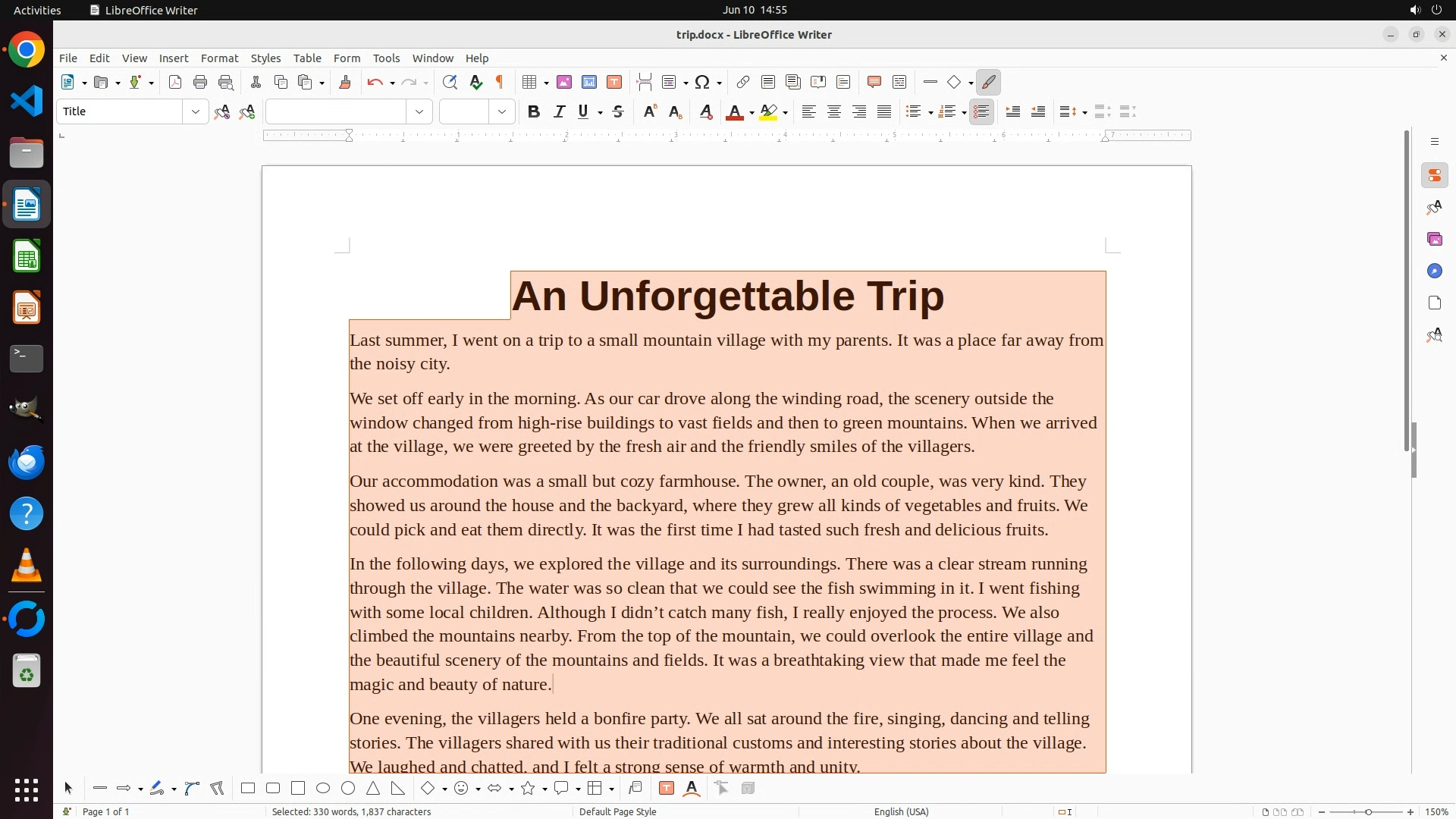Open the font size dropdown
1456x819 pixels.
tap(502, 112)
